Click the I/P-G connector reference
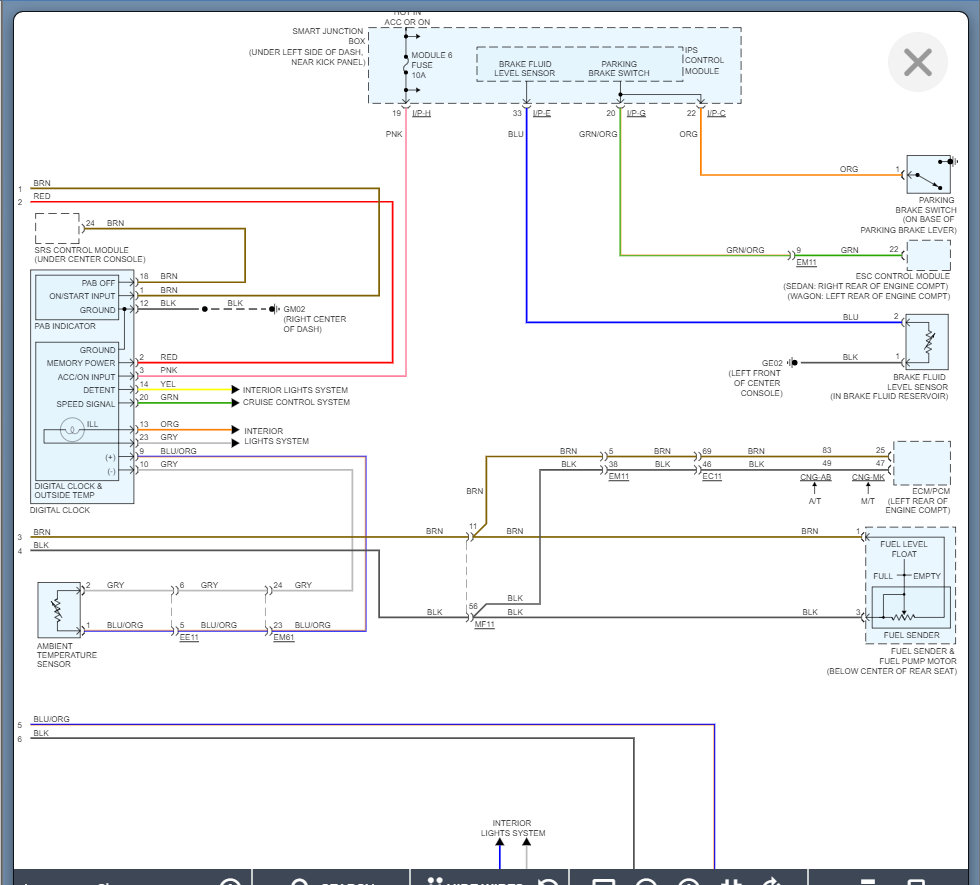The image size is (980, 885). tap(636, 113)
